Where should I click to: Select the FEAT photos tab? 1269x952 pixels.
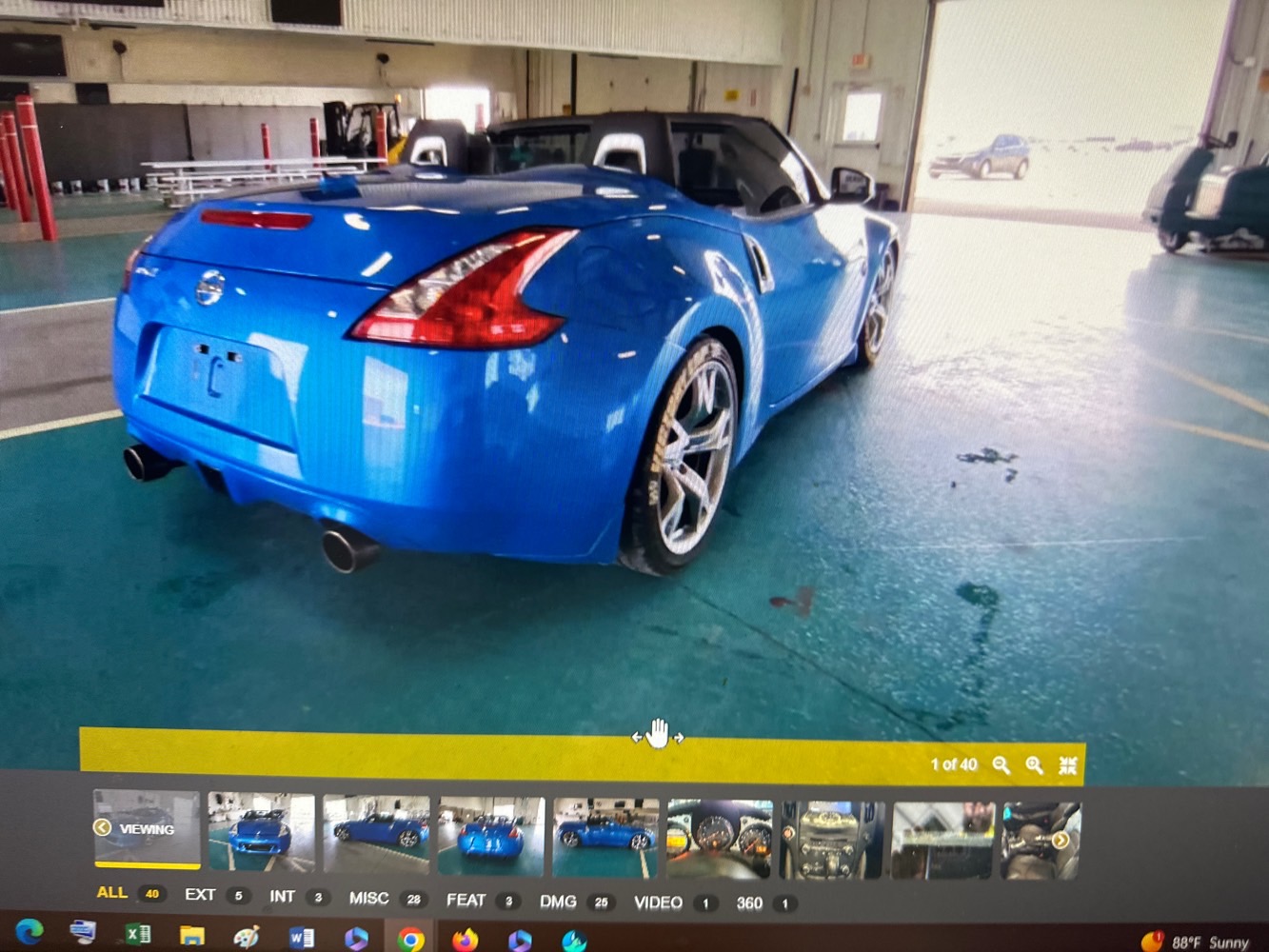pyautogui.click(x=483, y=900)
